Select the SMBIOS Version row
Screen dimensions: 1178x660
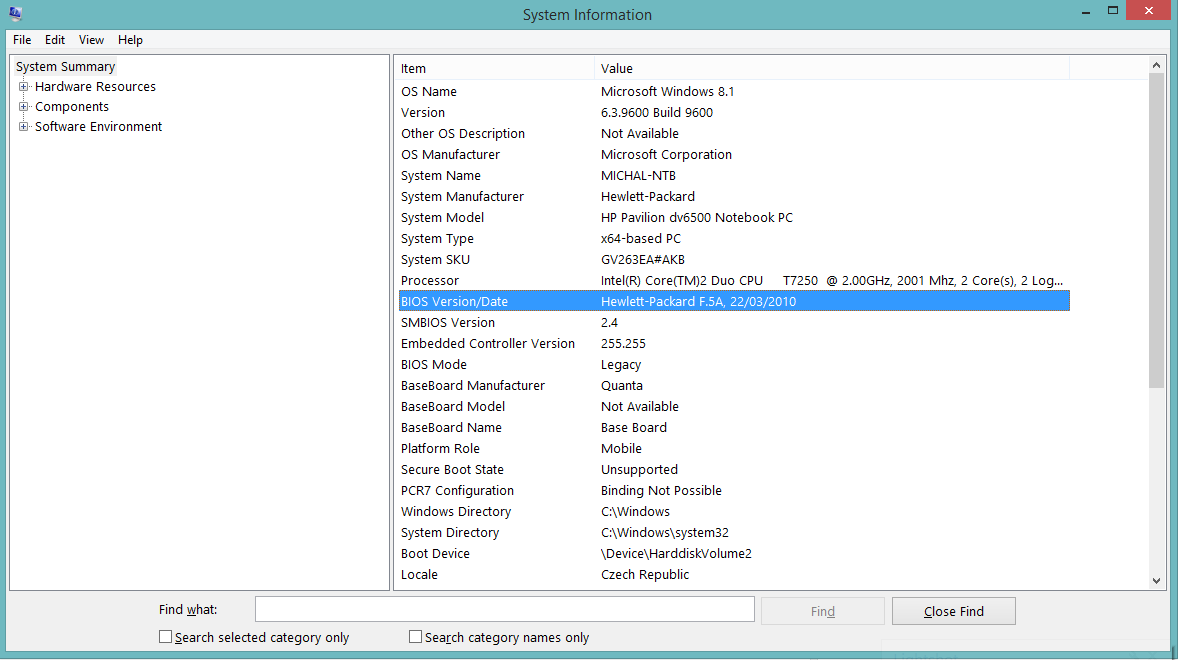point(734,323)
